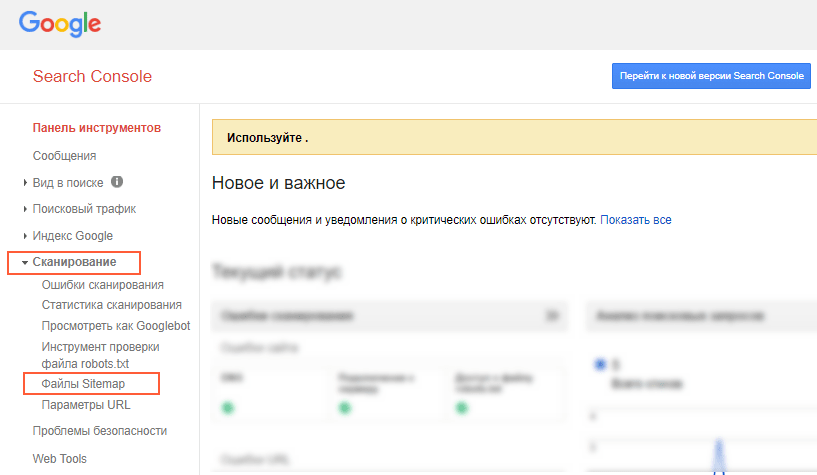Open Просмотреть как Googlebot

pos(116,326)
